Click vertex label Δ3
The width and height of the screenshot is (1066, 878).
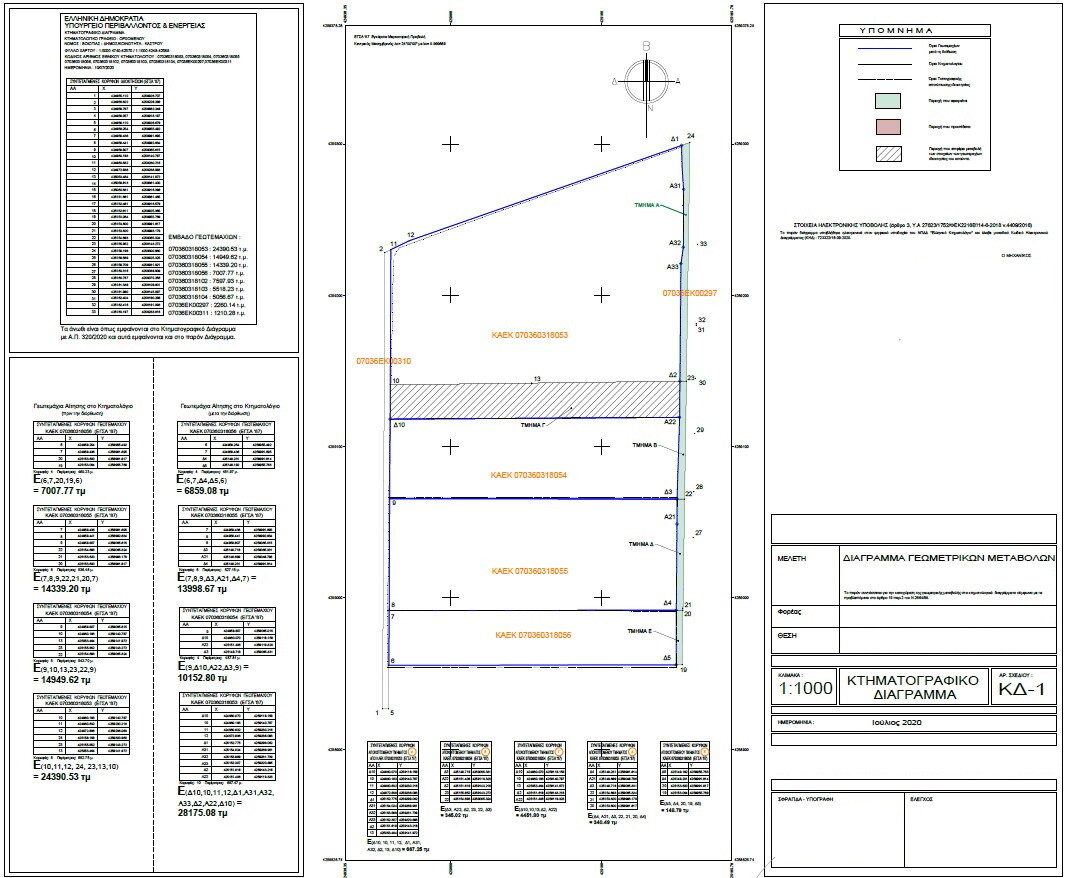pyautogui.click(x=668, y=492)
